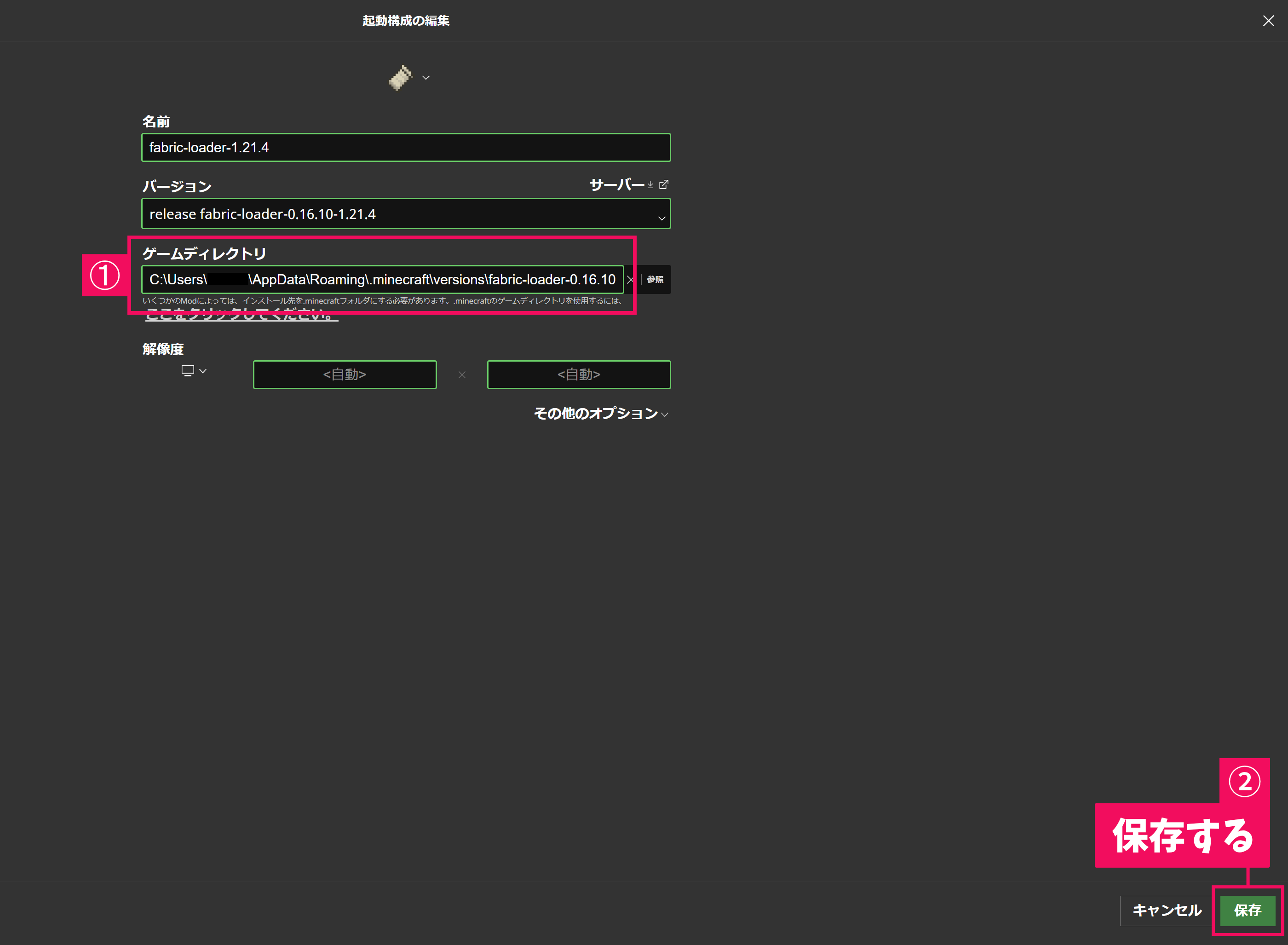Click the monitor resolution preset icon
Screen dimensions: 1288x945
188,371
